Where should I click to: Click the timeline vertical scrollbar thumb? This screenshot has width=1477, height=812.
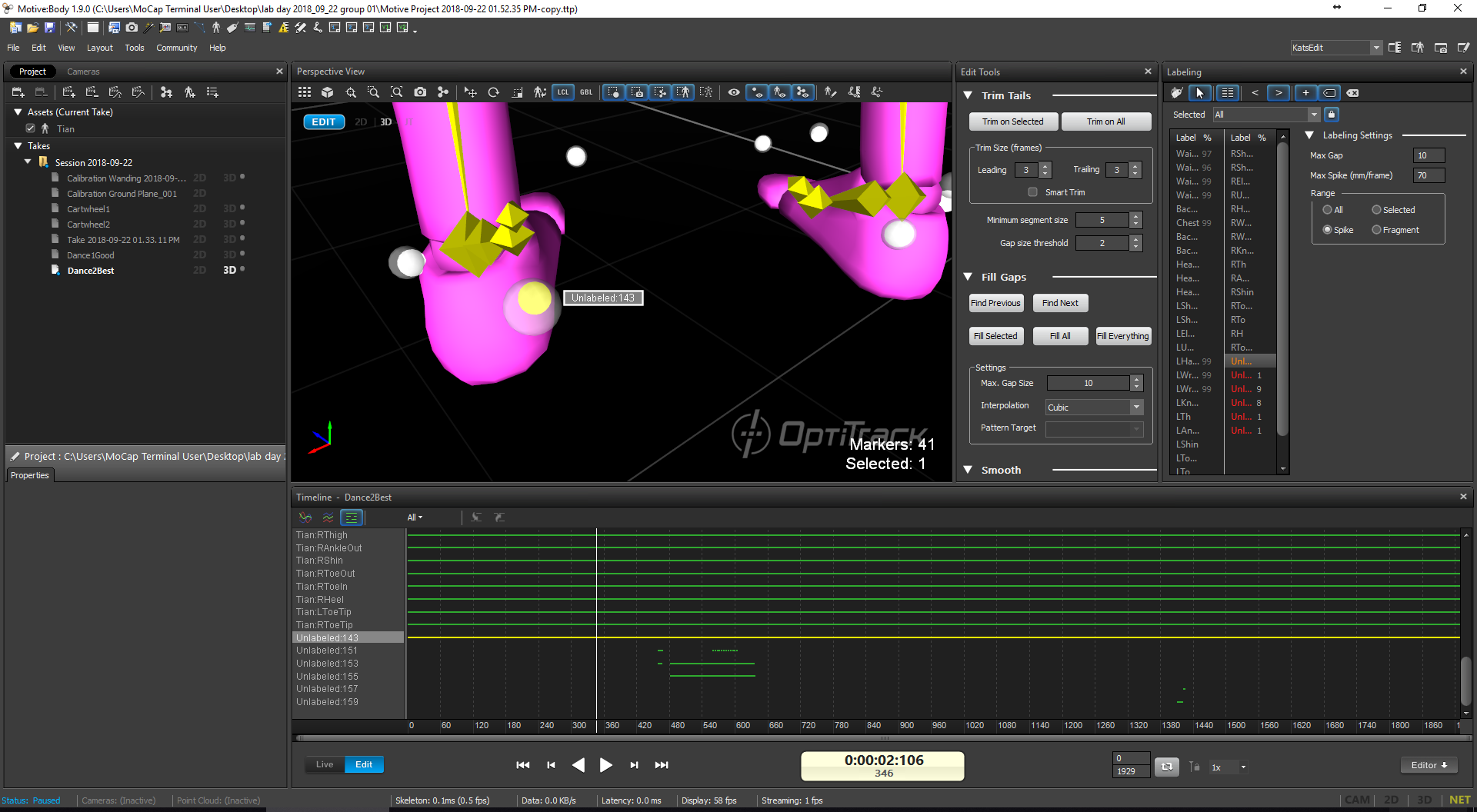point(1465,681)
